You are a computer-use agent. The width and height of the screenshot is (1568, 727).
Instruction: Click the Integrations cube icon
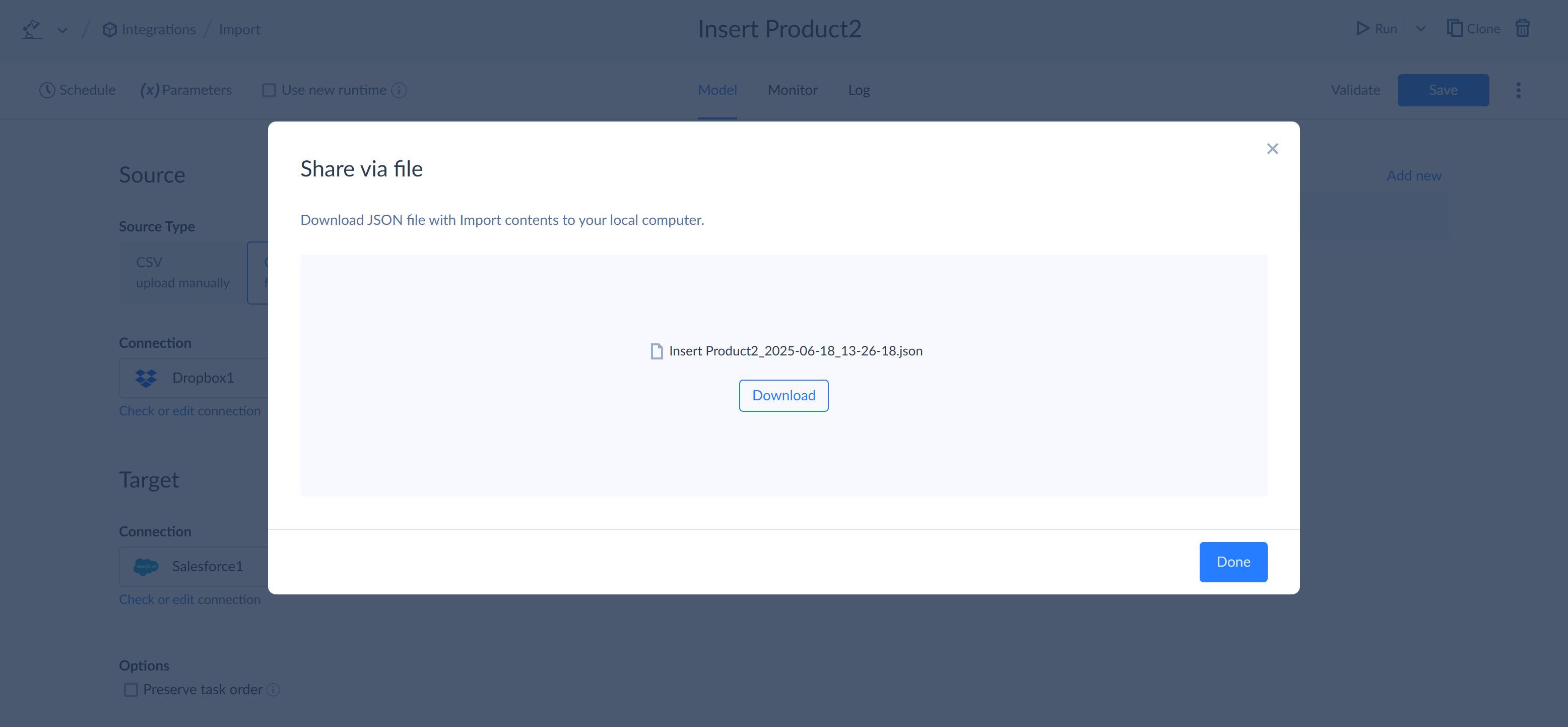coord(109,29)
